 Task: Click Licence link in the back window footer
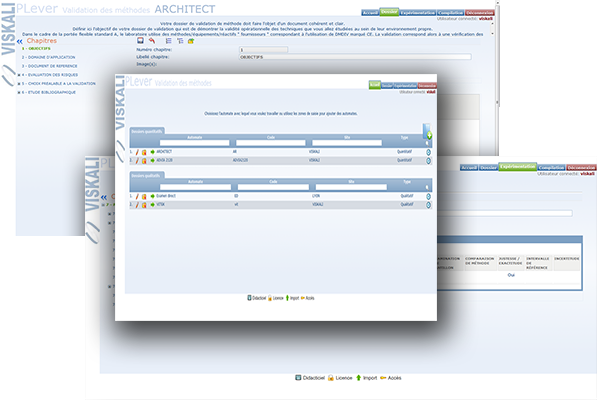coord(340,378)
